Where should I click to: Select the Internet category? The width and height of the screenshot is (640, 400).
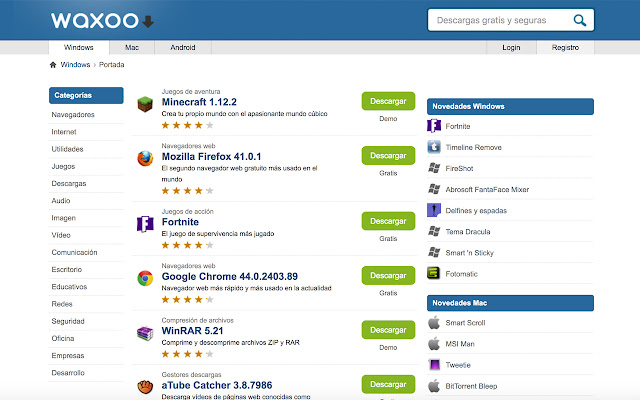[x=64, y=132]
